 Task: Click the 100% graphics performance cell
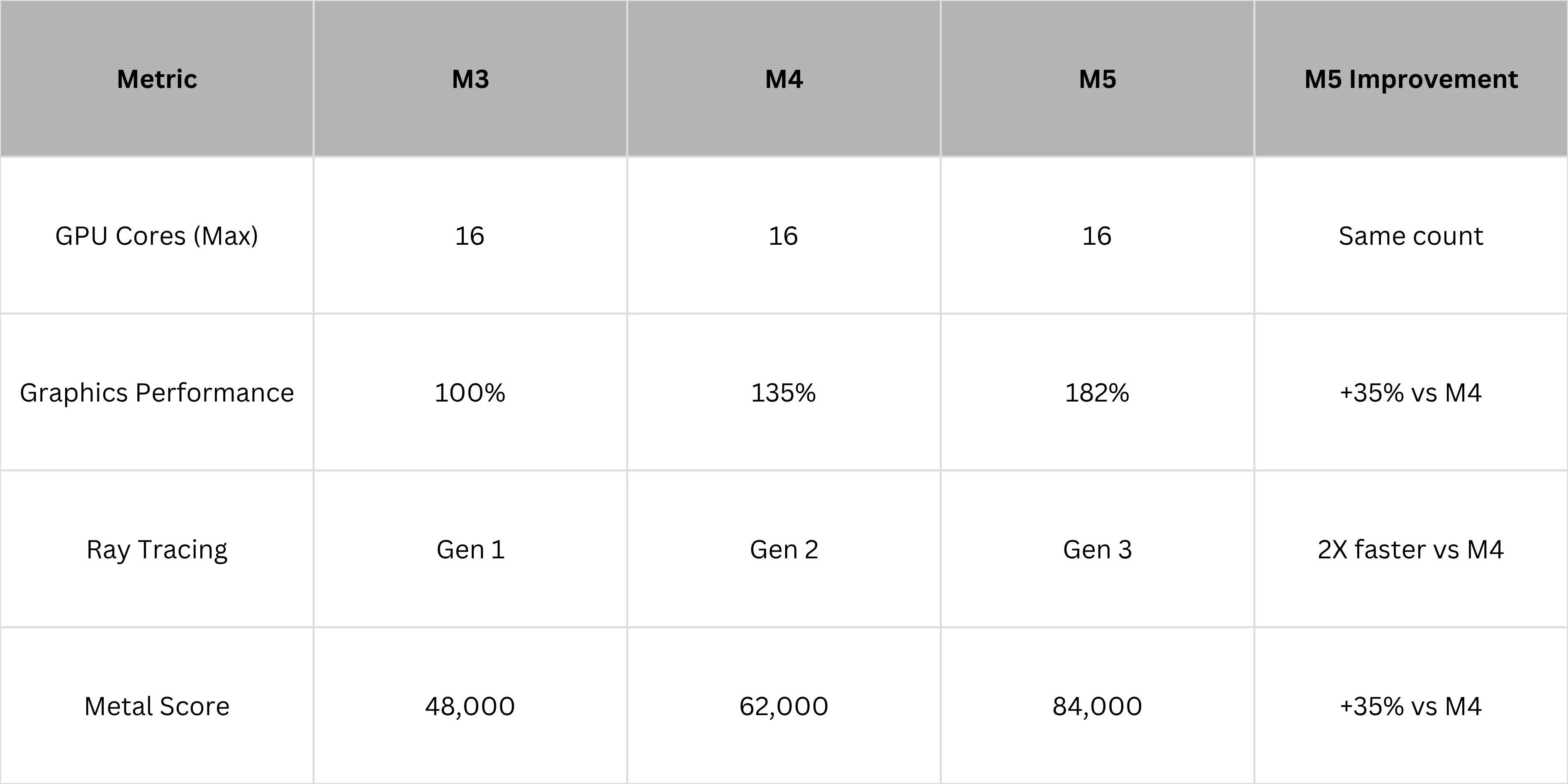coord(470,392)
